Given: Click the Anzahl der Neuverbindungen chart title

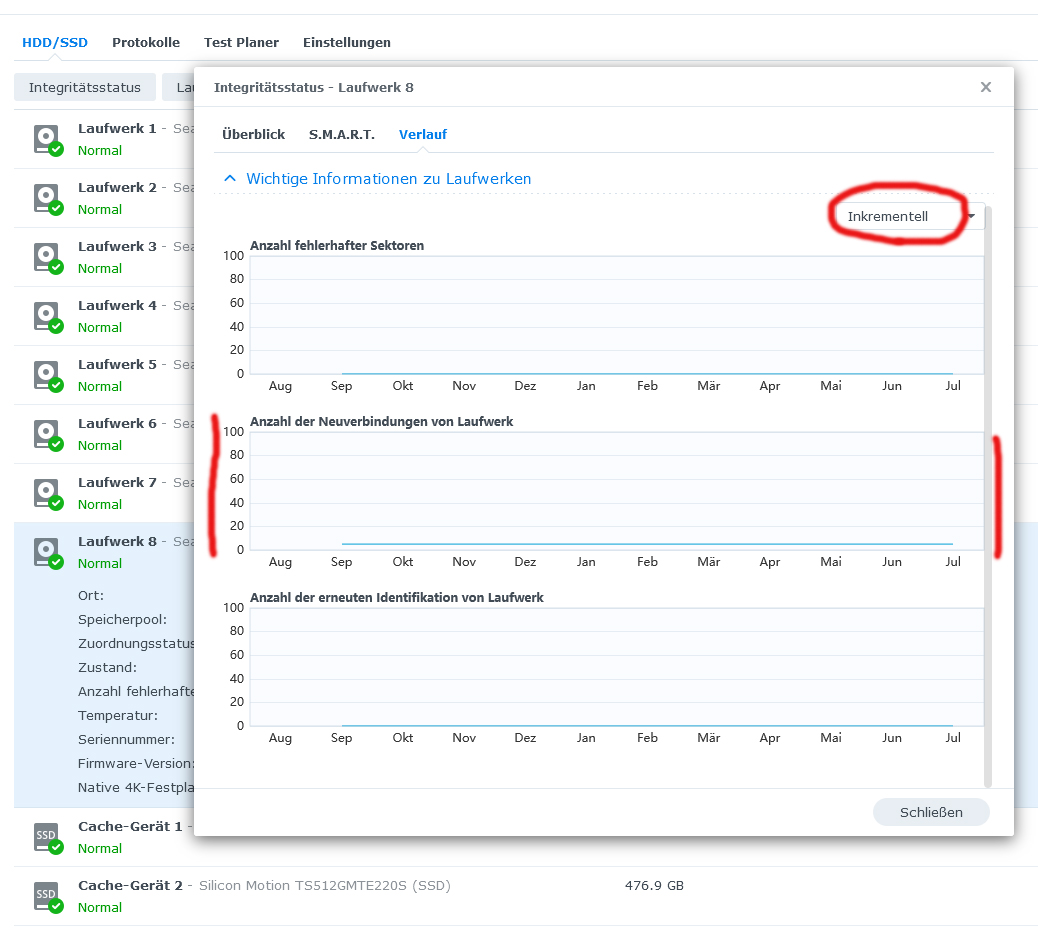Looking at the screenshot, I should click(x=381, y=422).
